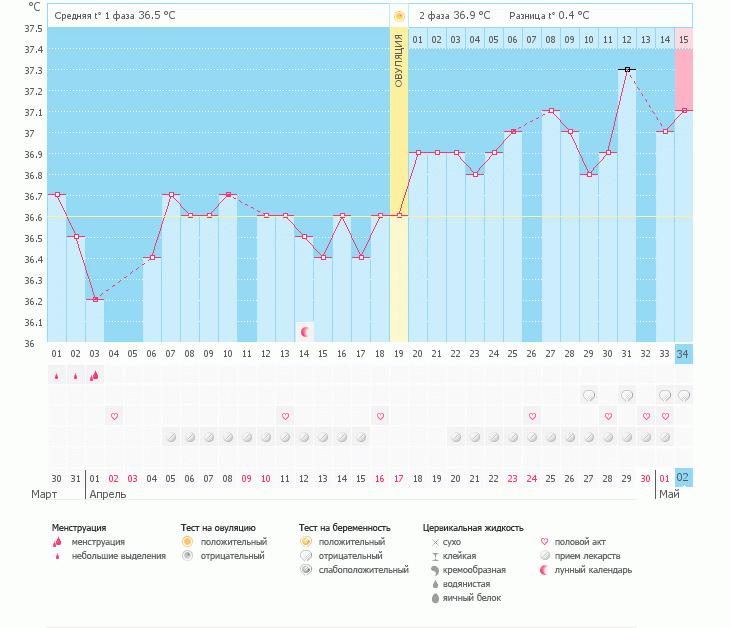Click the pink phase-two day 15 header cell
Image resolution: width=731 pixels, height=628 pixels.
click(x=684, y=39)
